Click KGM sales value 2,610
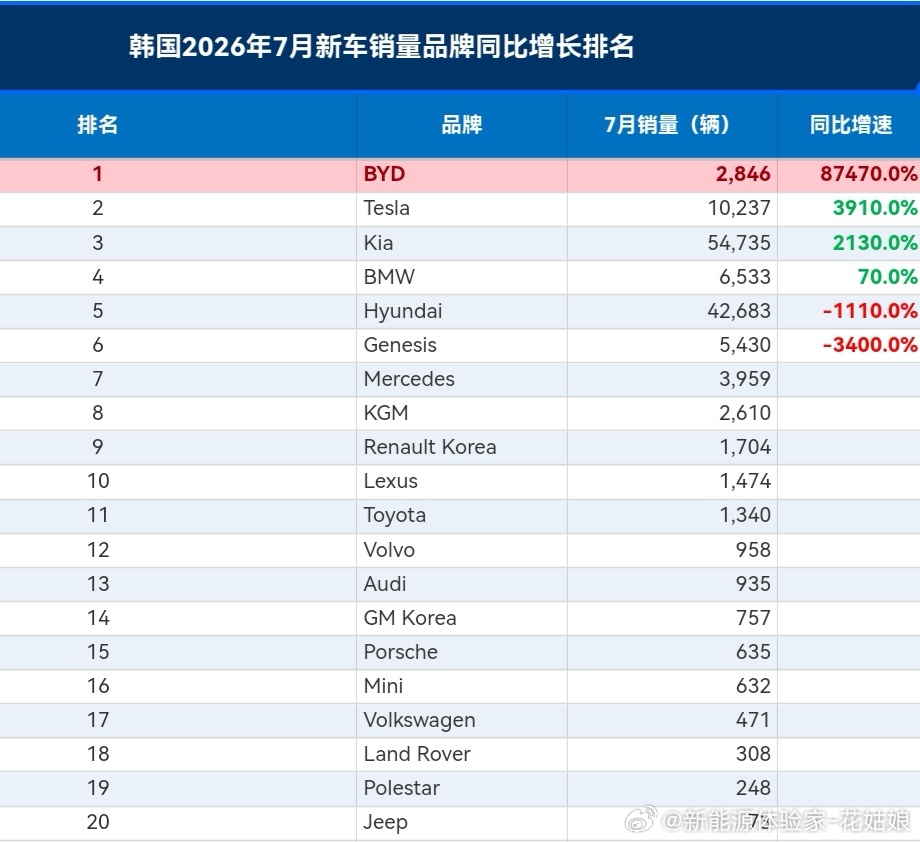This screenshot has width=920, height=842. pyautogui.click(x=745, y=413)
